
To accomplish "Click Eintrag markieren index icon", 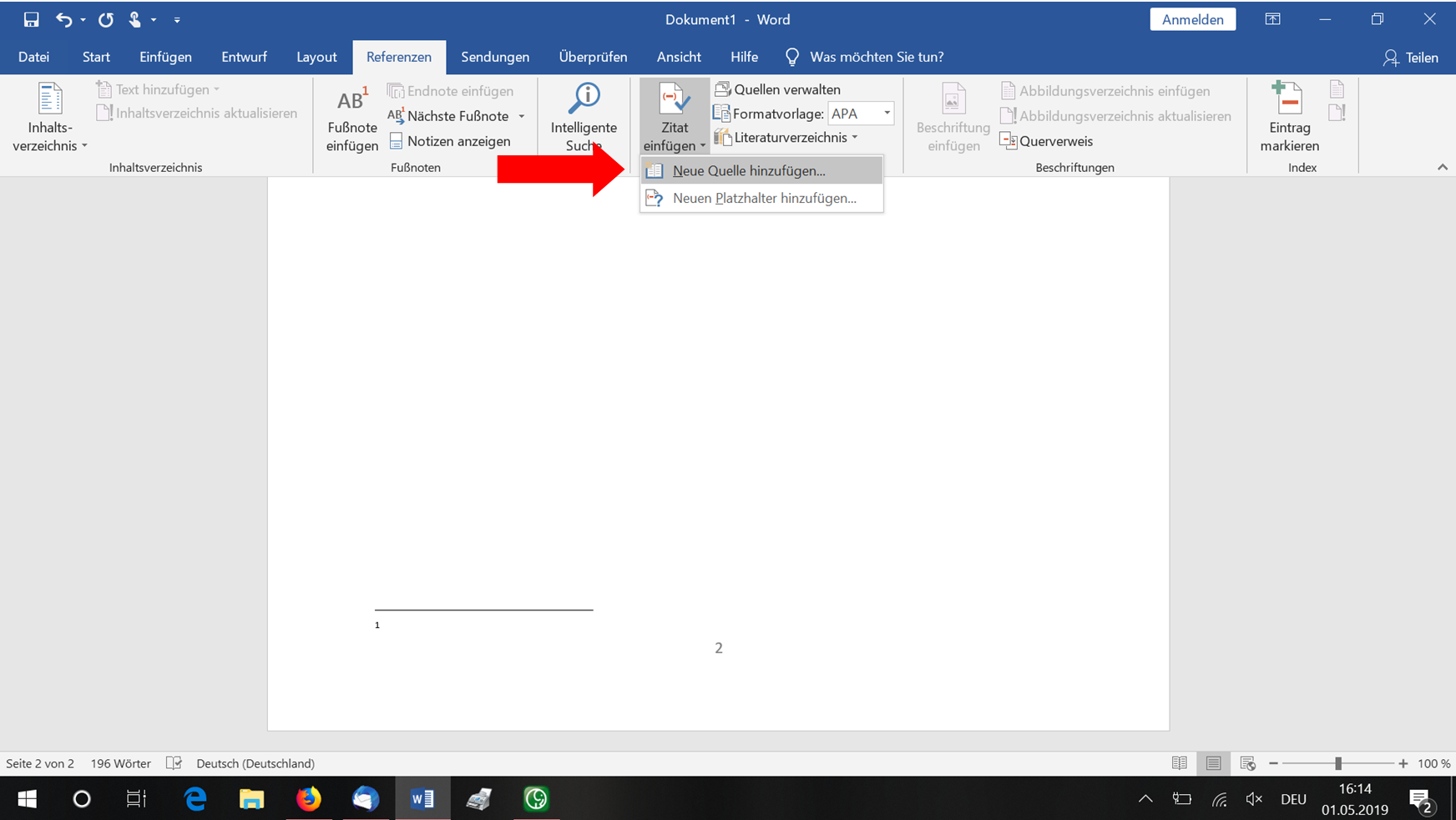I will pos(1289,117).
